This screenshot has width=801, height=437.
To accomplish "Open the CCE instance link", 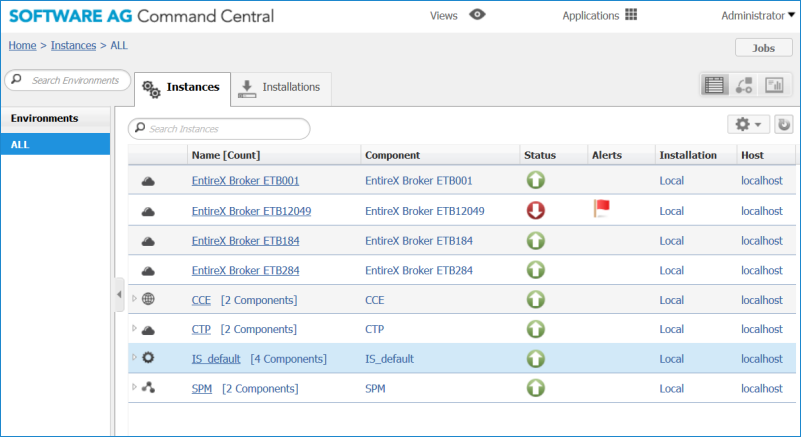I will coord(201,300).
